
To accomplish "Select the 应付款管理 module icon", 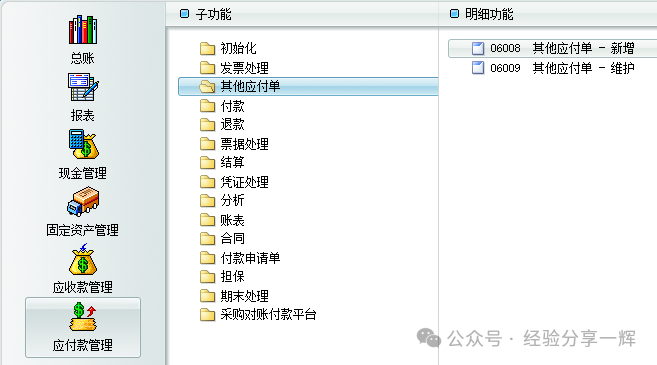I will coord(83,317).
